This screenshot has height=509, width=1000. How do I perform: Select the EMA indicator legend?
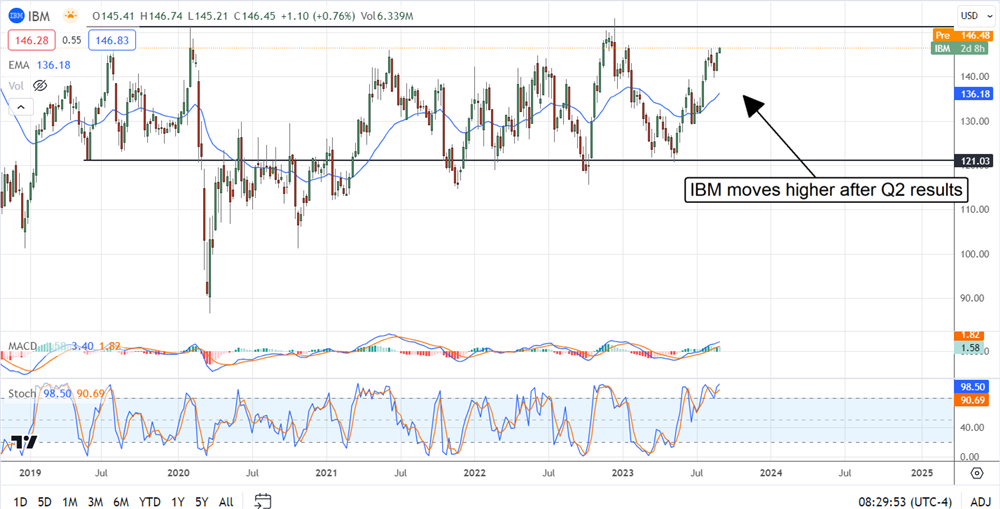pos(19,65)
